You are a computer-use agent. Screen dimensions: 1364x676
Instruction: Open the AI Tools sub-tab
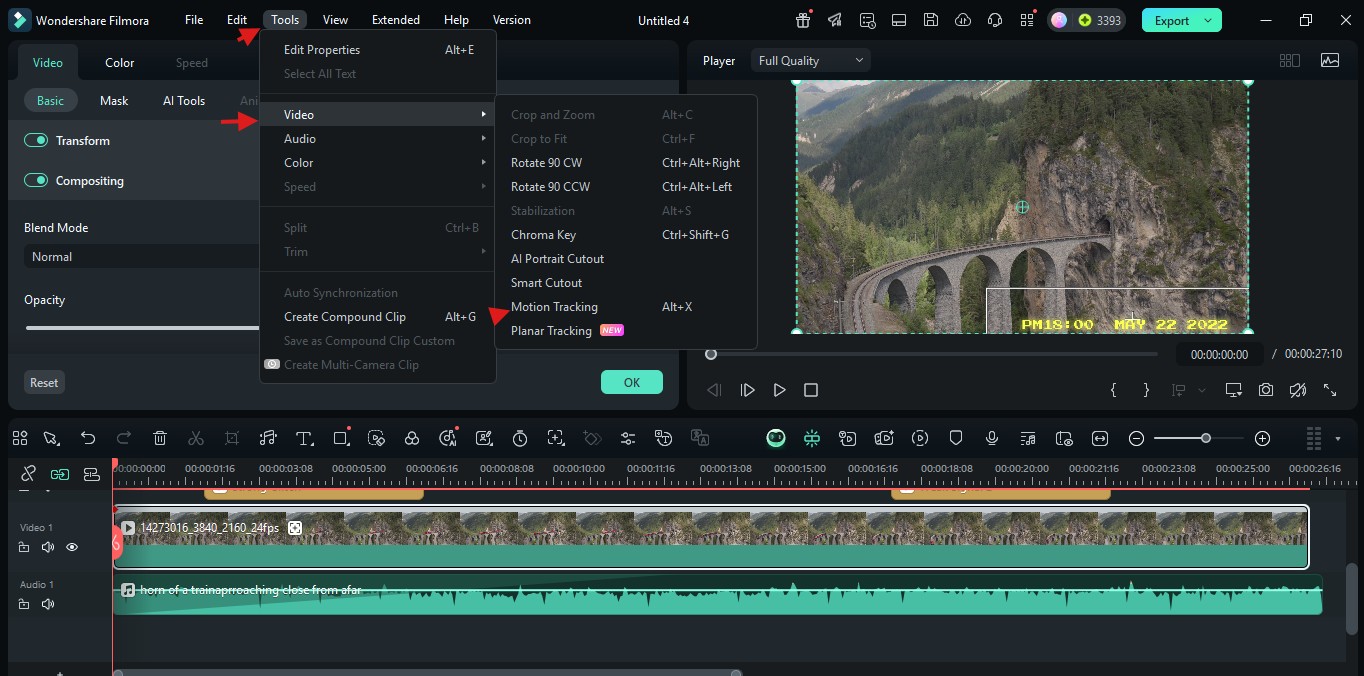[x=184, y=101]
